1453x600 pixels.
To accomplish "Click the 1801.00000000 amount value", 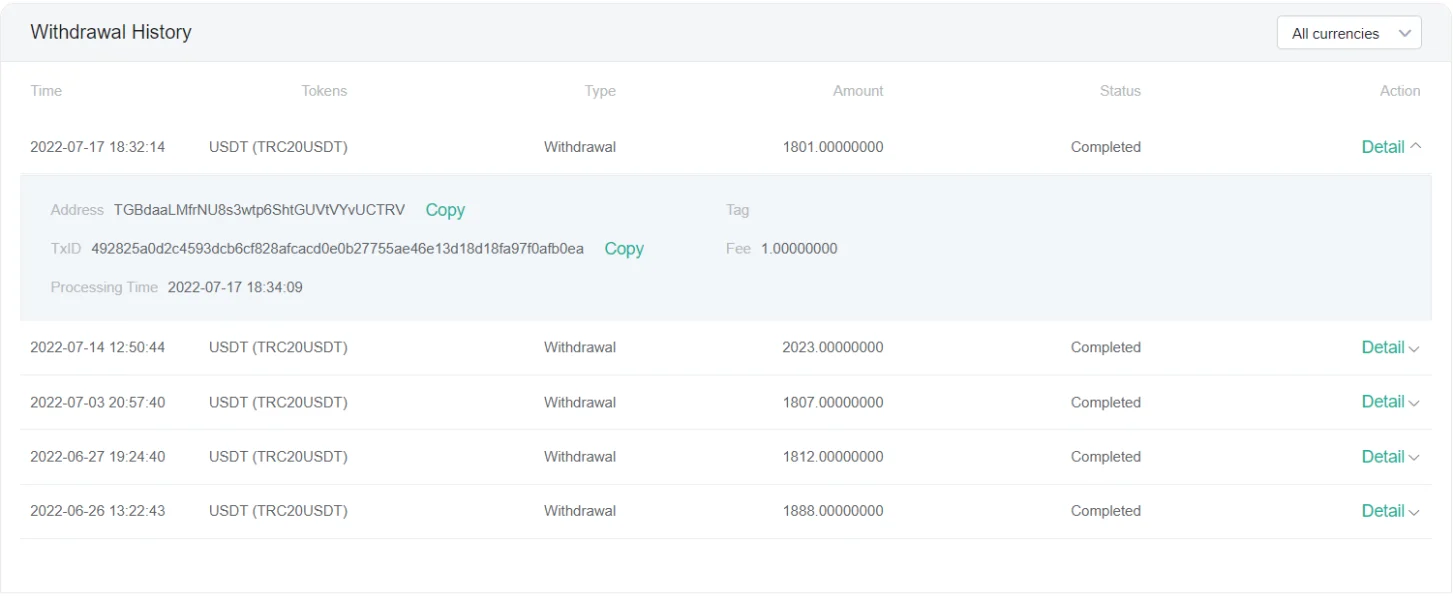I will coord(833,147).
